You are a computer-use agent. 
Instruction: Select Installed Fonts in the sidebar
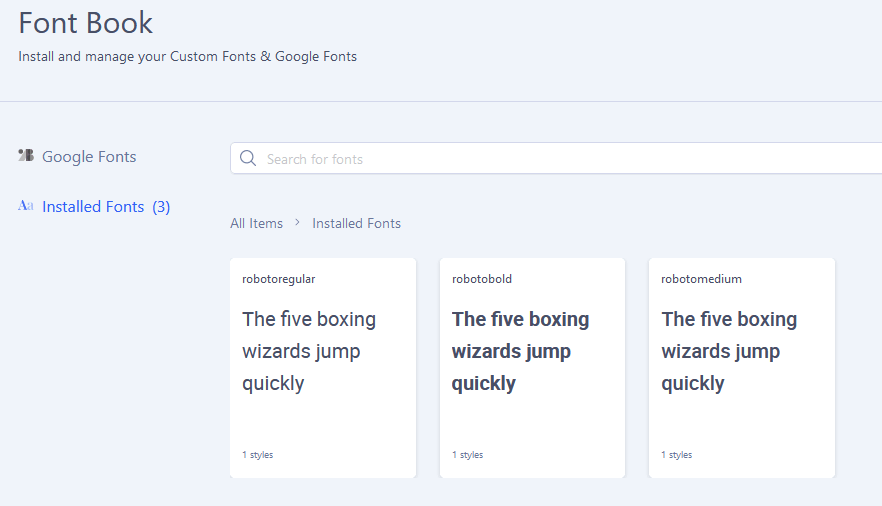(93, 207)
